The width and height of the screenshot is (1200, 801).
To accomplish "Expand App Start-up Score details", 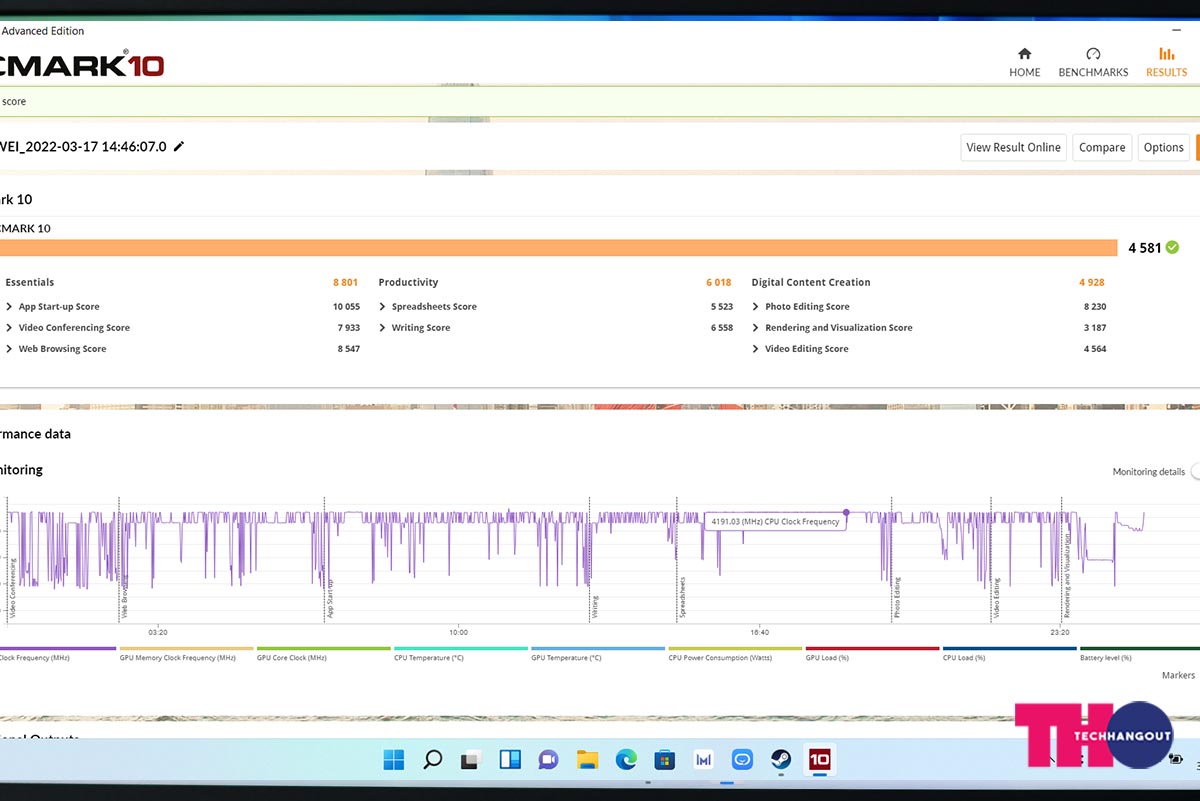I will tap(9, 307).
